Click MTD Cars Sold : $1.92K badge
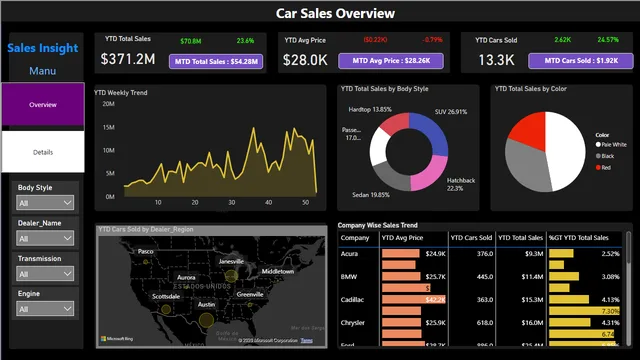This screenshot has height=360, width=640. point(581,61)
